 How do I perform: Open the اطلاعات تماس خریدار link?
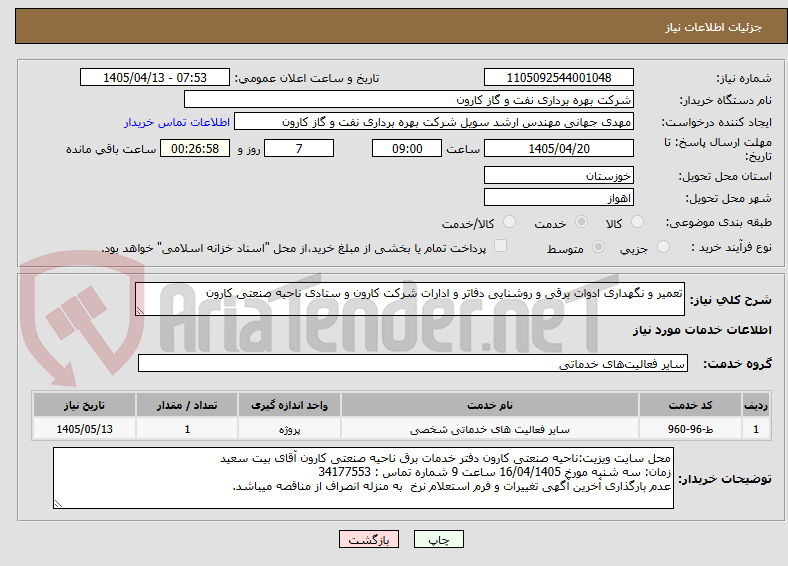tap(177, 122)
